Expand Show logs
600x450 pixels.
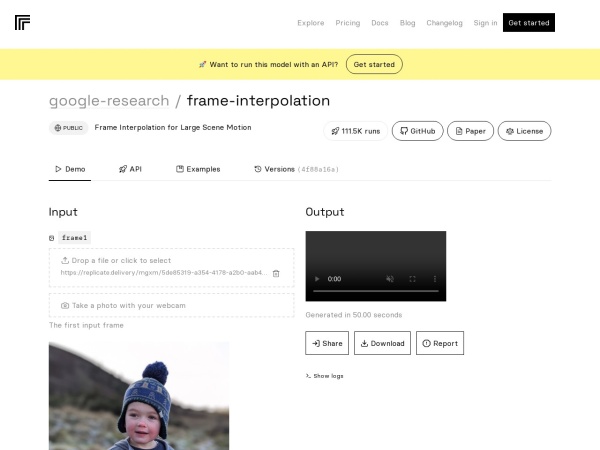point(324,376)
